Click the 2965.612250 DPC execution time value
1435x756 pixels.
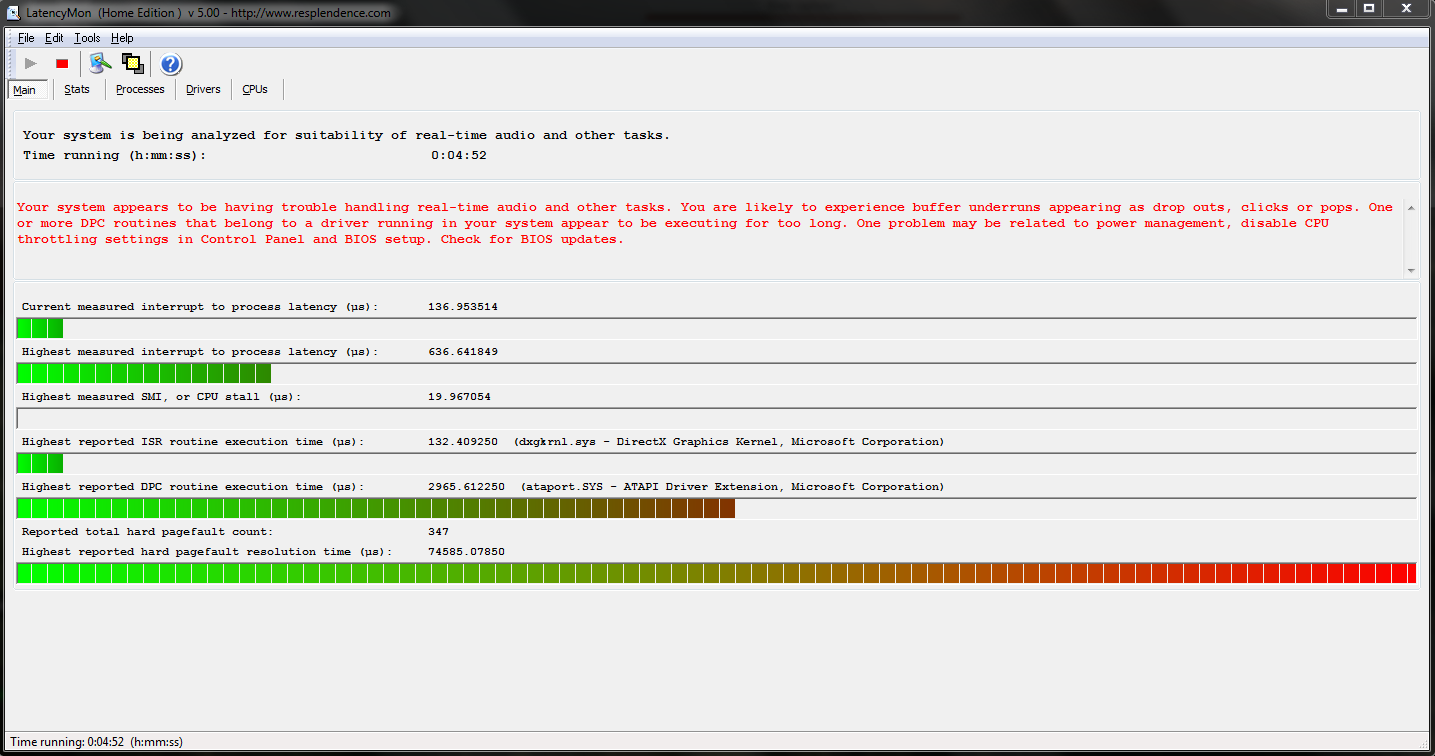[466, 487]
